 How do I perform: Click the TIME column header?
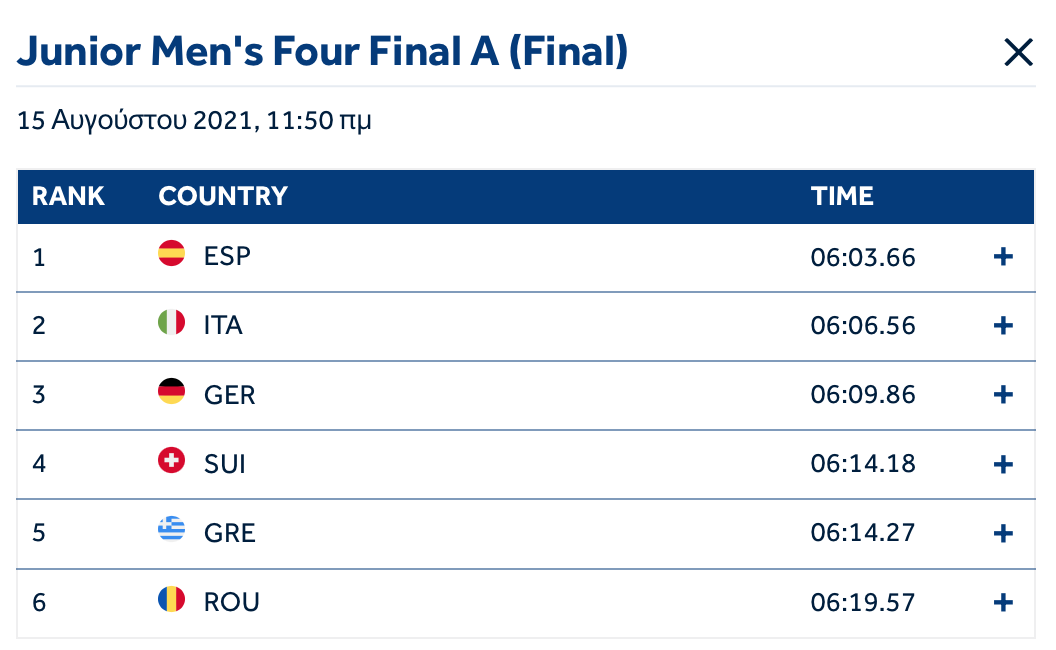coord(842,196)
